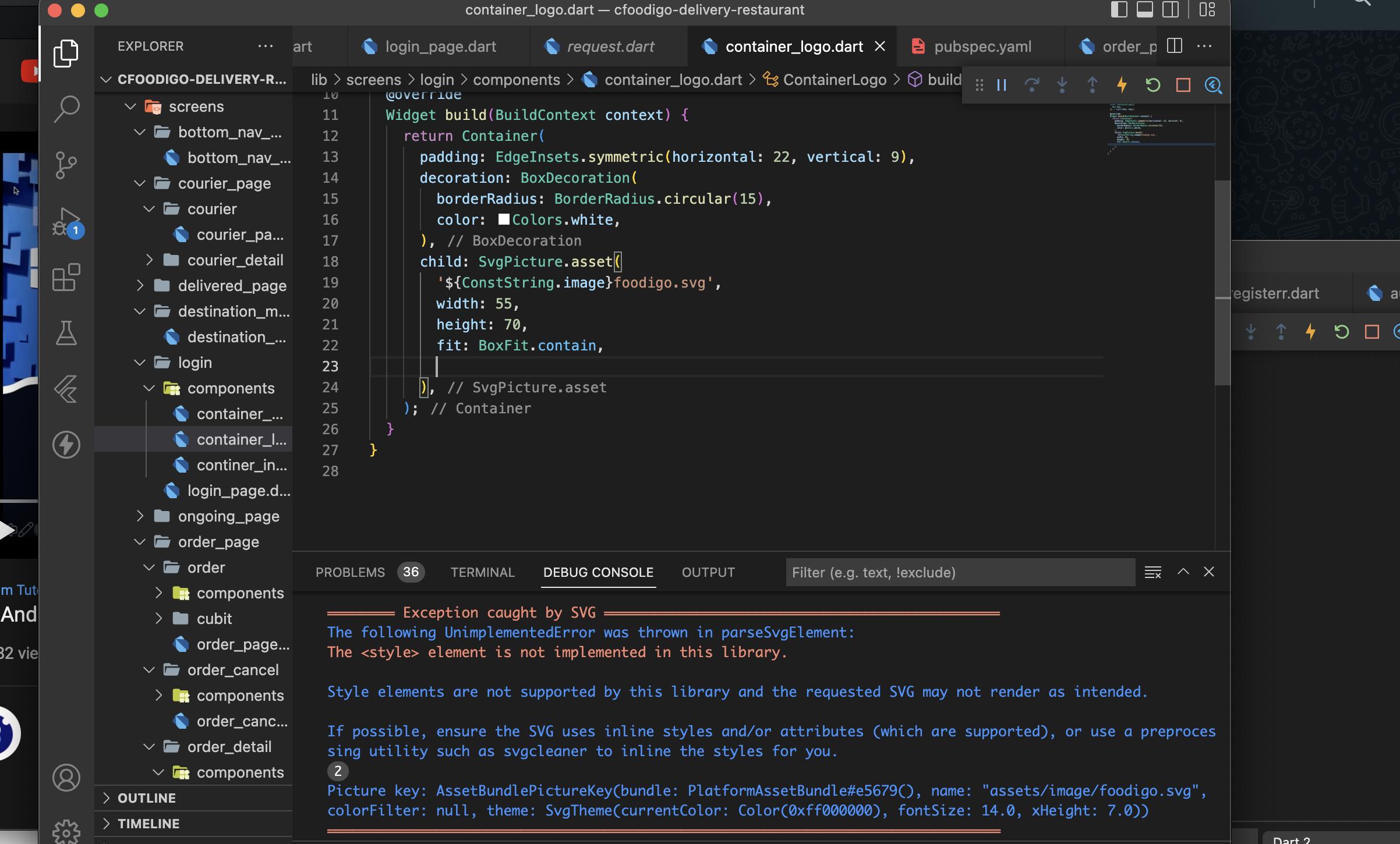Collapse the screens folder

[130, 107]
